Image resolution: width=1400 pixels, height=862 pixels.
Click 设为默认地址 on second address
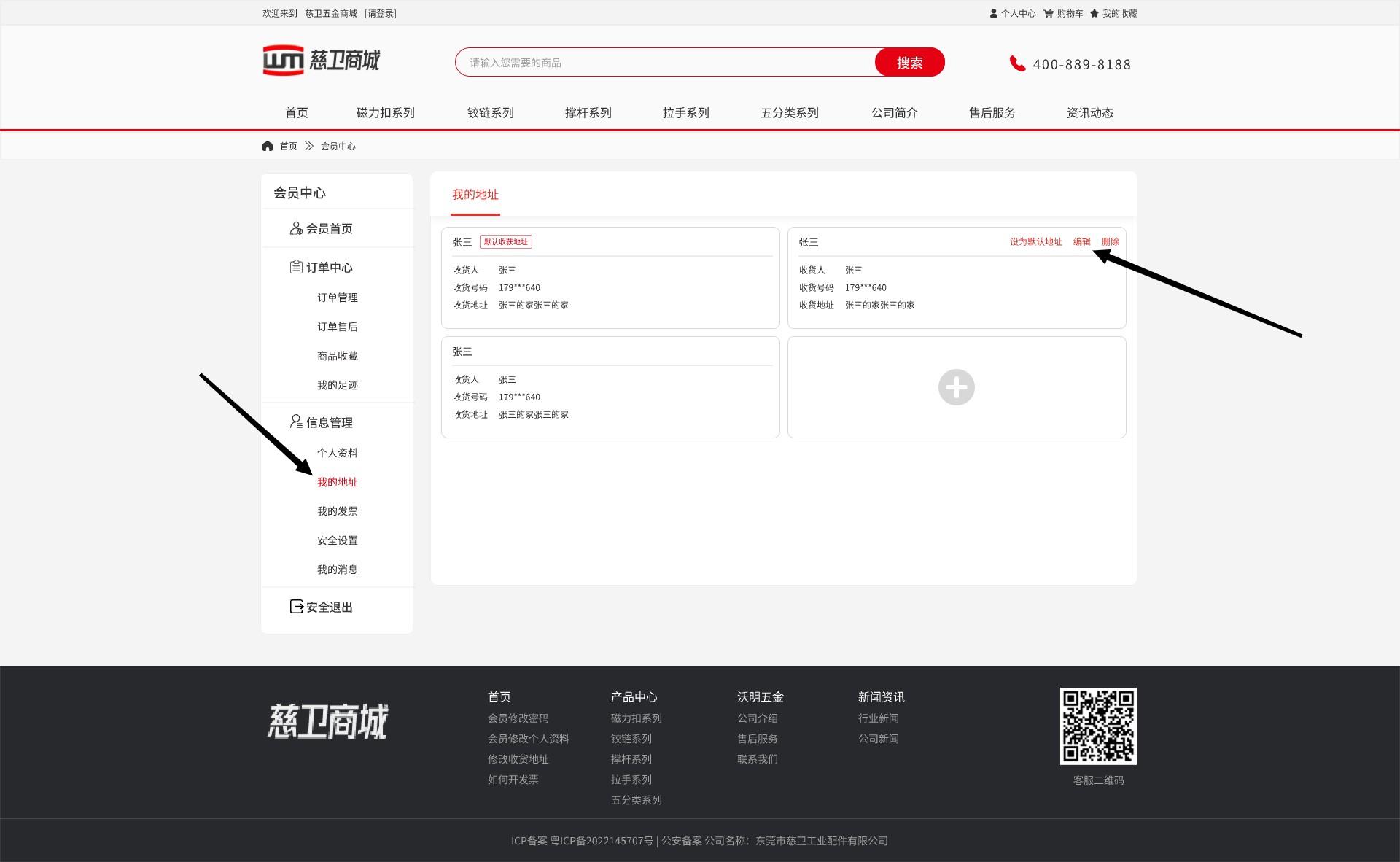[1035, 241]
